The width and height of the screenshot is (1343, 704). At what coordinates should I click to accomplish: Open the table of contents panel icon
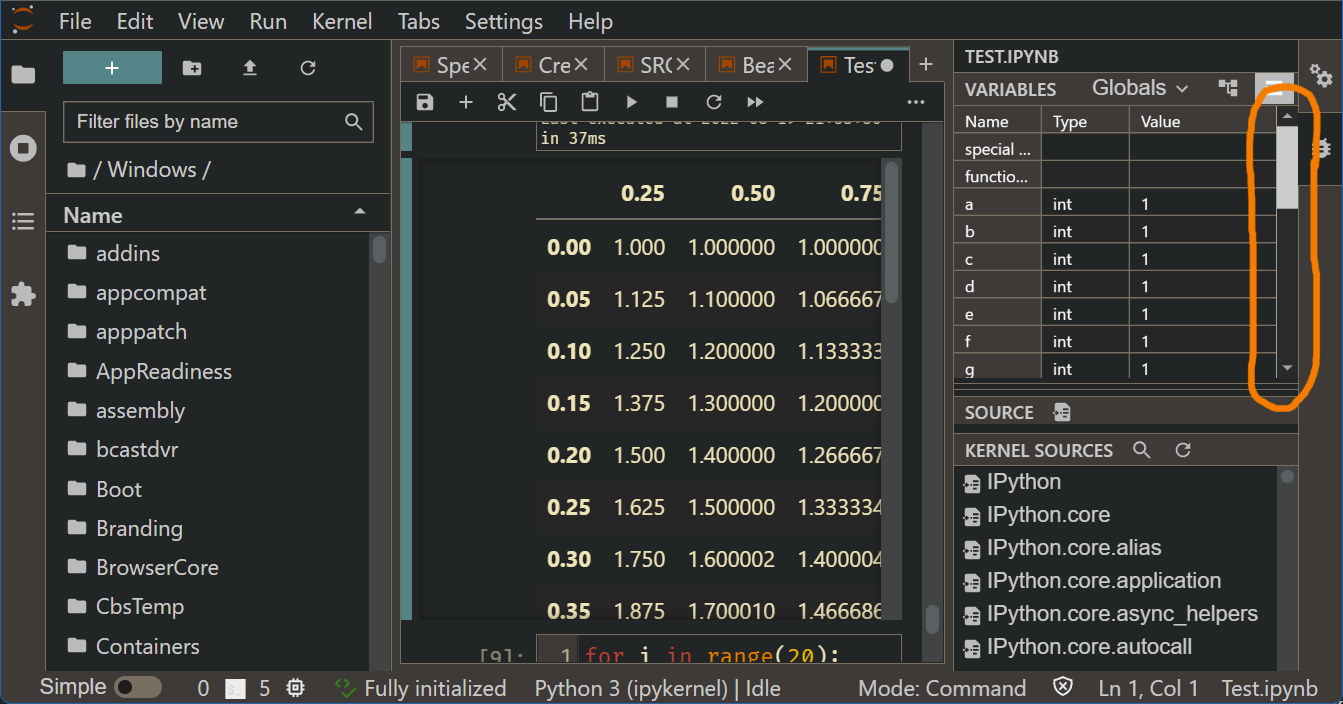click(x=22, y=220)
